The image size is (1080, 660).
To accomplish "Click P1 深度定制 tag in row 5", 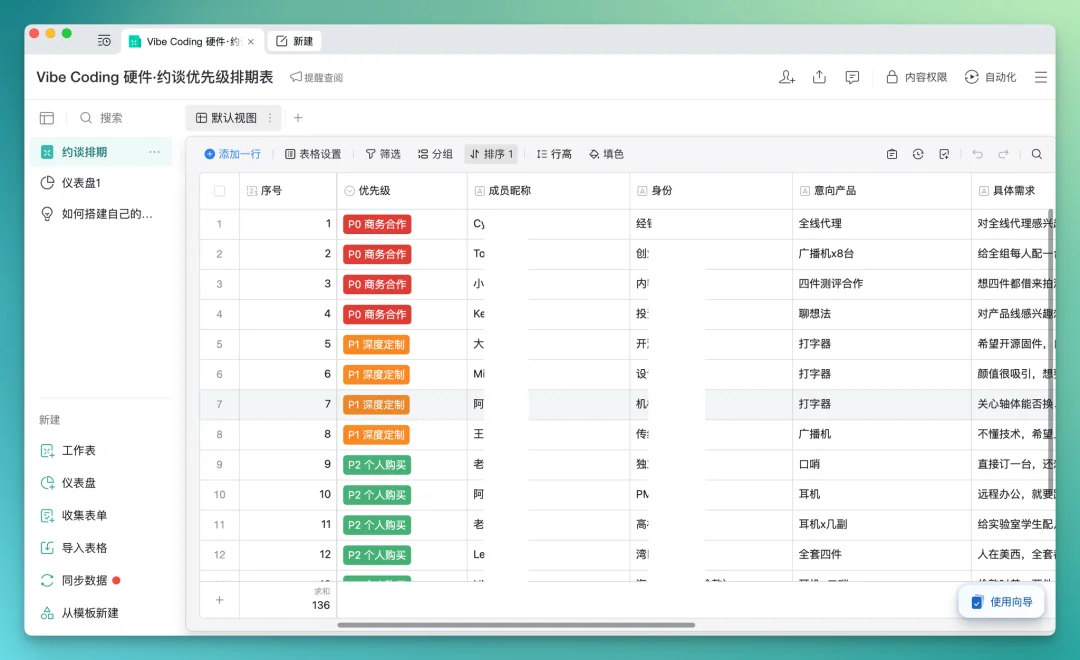I will (377, 344).
